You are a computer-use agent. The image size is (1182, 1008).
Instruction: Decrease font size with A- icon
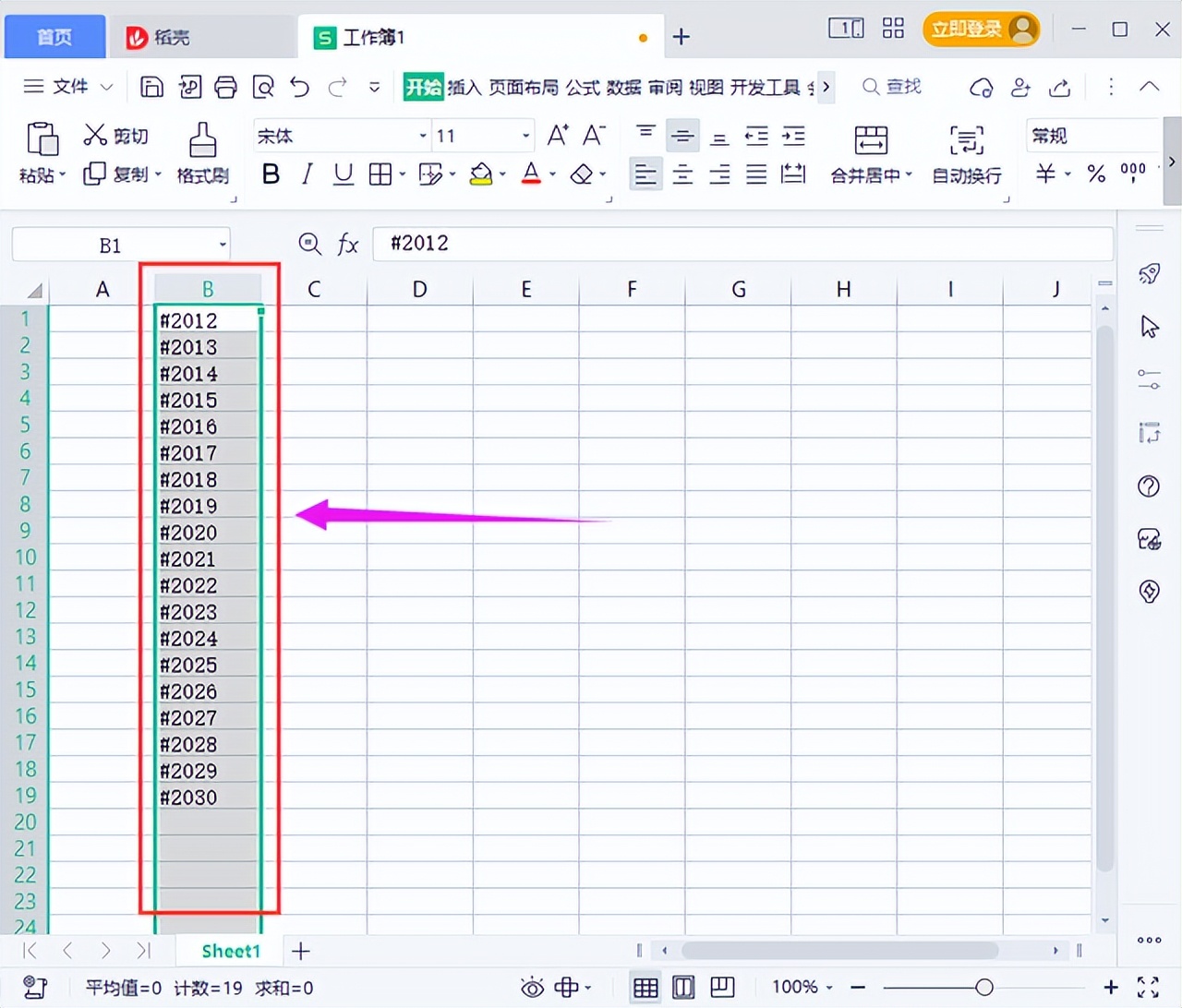[594, 136]
